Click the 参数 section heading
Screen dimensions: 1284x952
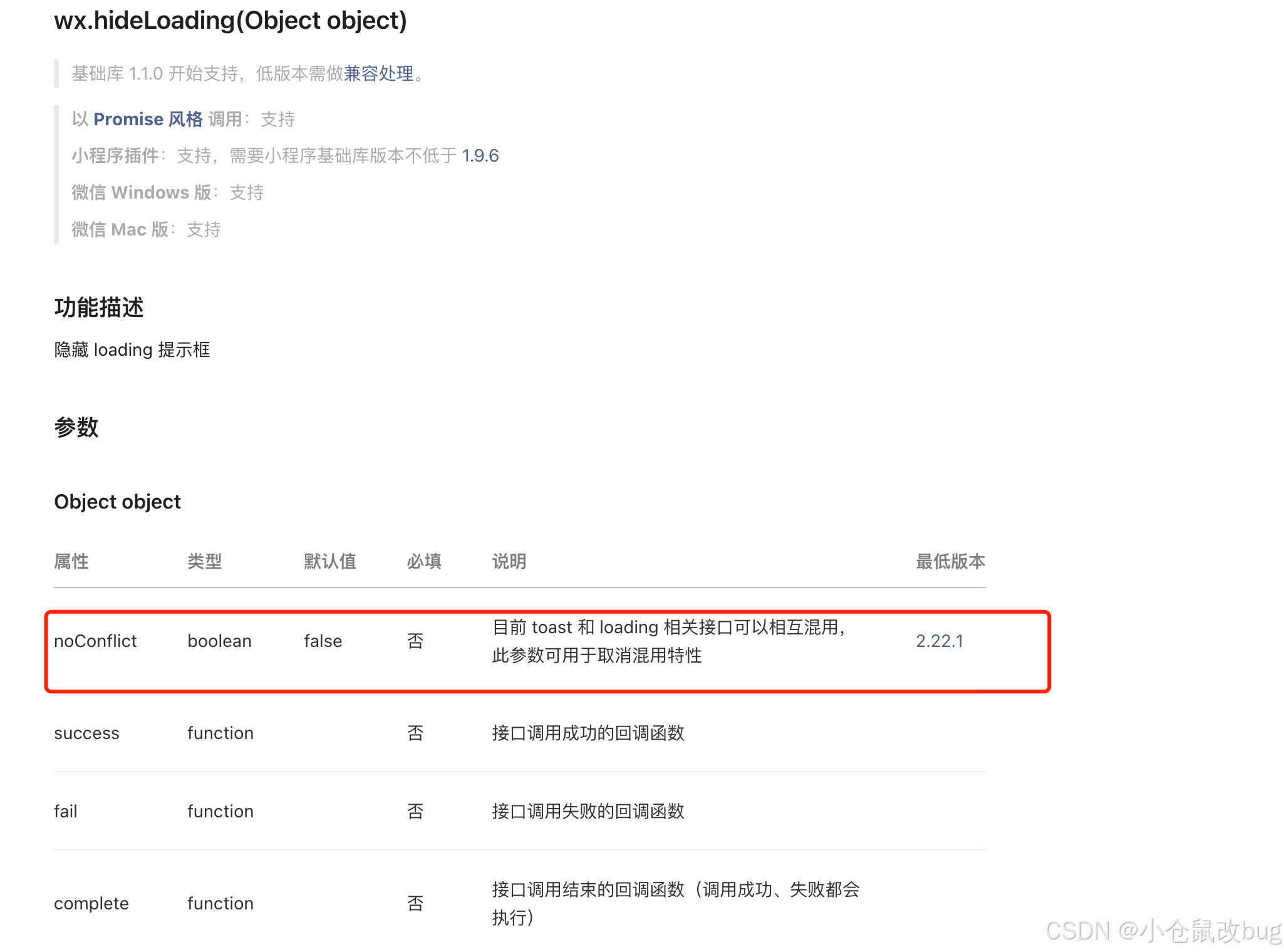[x=76, y=428]
